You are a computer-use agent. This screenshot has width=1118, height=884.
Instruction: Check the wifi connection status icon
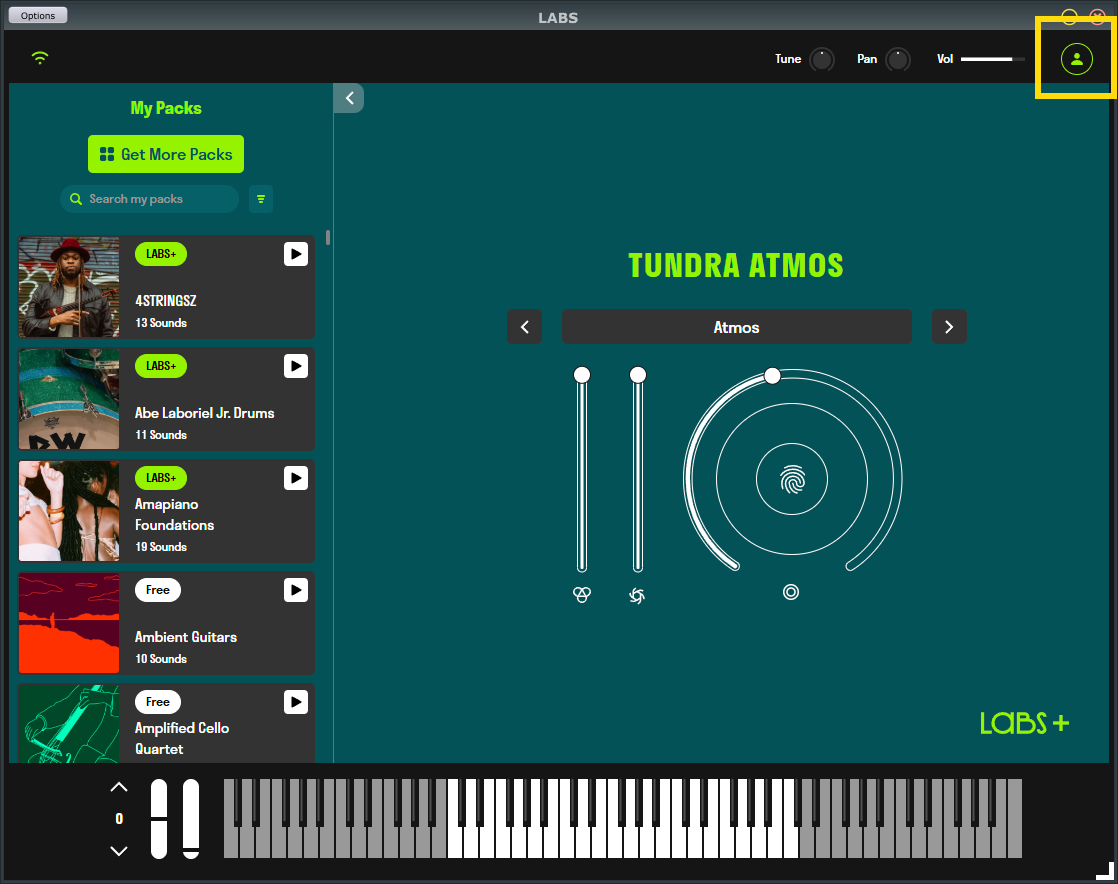pyautogui.click(x=40, y=58)
